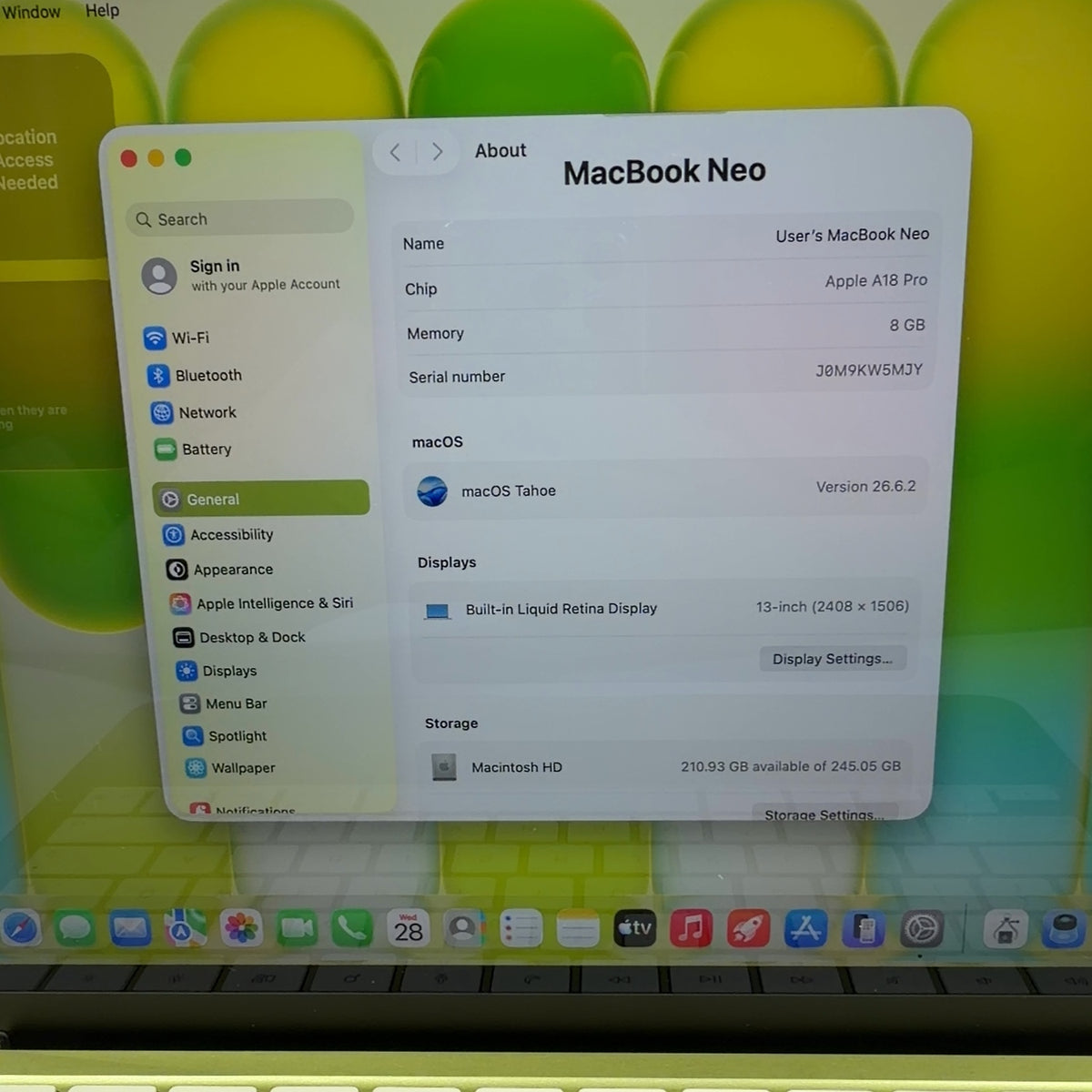Click the computer name "User's MacBook Neo"
This screenshot has width=1092, height=1092.
tap(853, 235)
